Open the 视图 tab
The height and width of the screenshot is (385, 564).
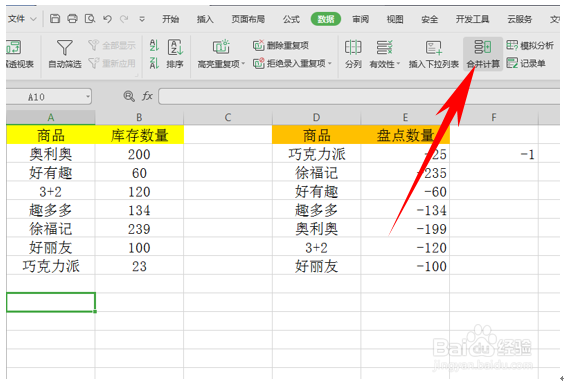click(395, 19)
